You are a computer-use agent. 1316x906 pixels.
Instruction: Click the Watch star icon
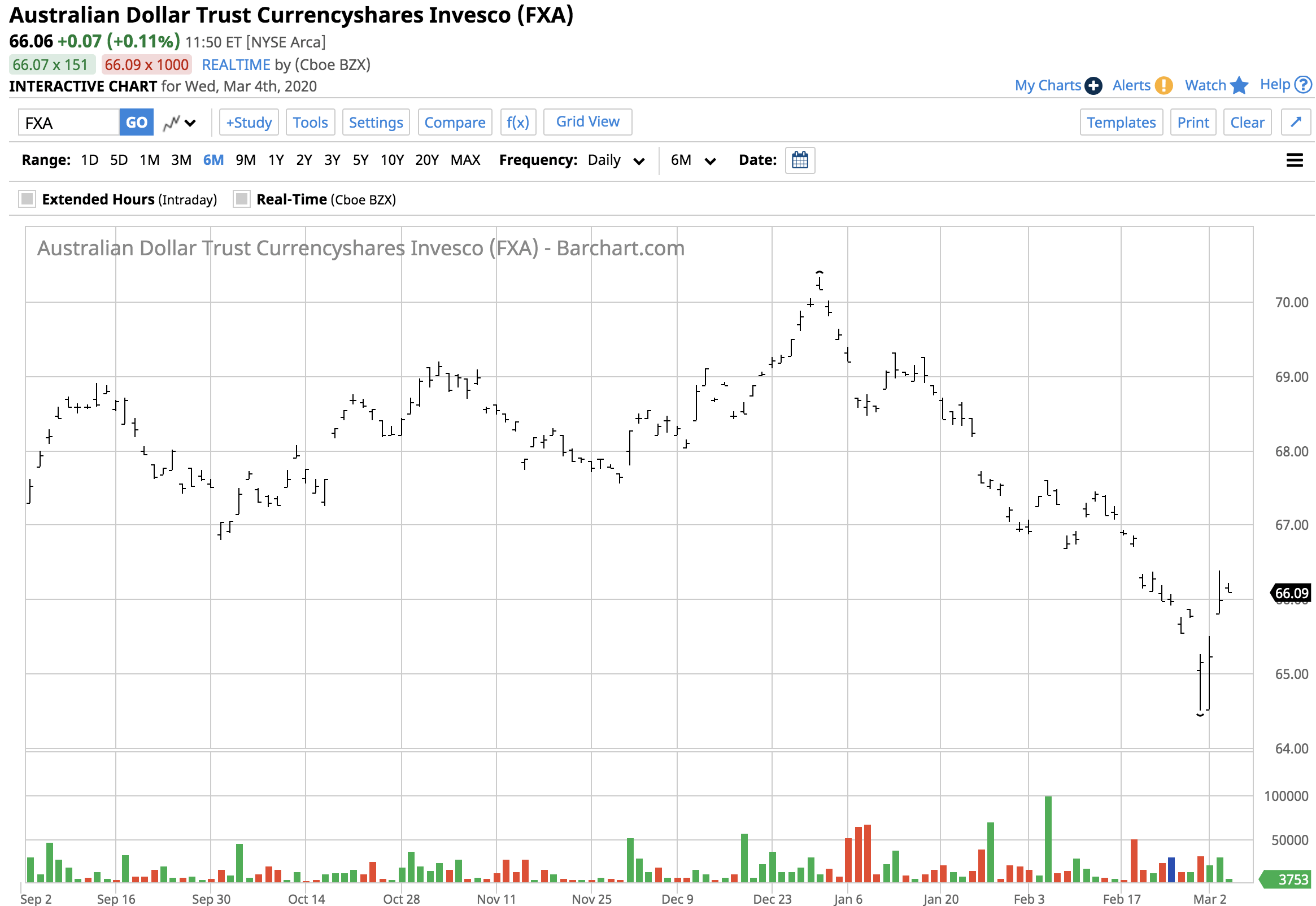point(1238,86)
